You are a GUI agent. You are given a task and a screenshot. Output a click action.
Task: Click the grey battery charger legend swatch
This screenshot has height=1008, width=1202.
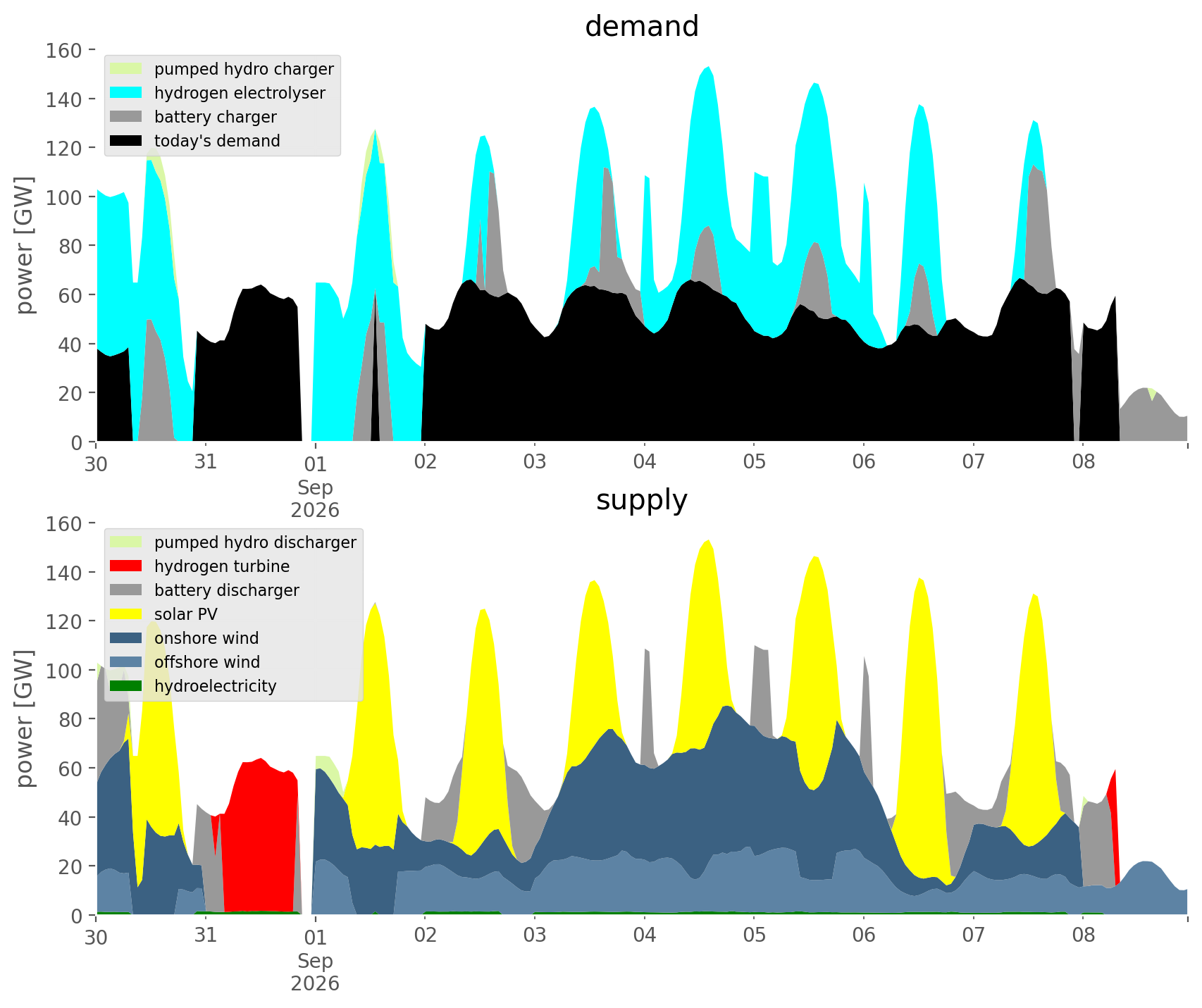(x=127, y=117)
